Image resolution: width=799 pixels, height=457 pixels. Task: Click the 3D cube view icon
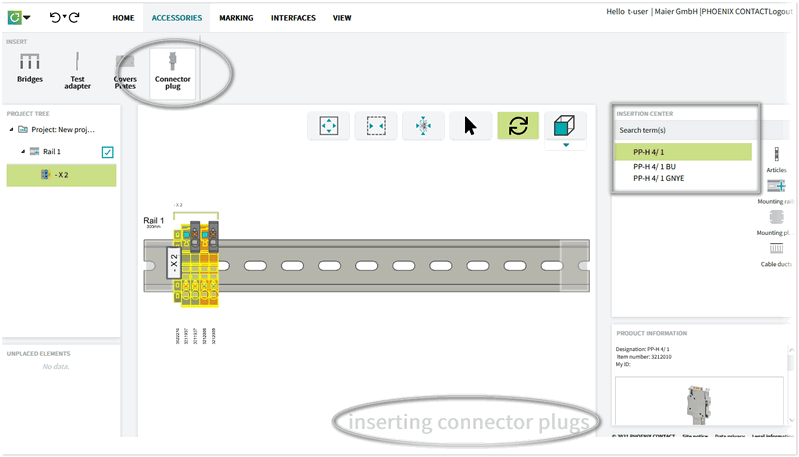point(566,126)
